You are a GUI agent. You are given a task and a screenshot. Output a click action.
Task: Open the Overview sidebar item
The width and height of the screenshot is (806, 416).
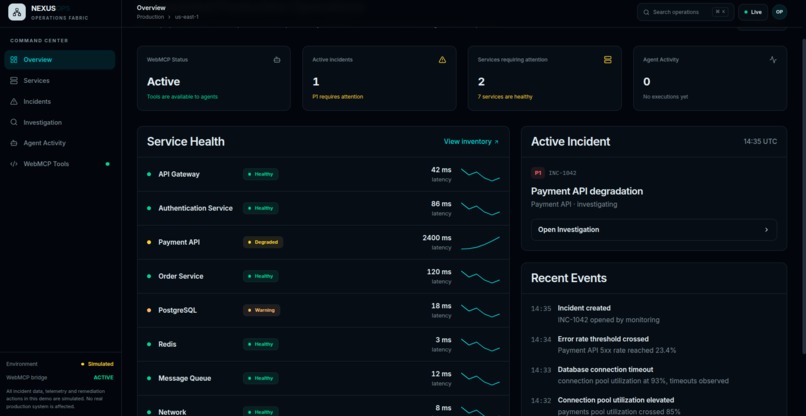(x=60, y=60)
